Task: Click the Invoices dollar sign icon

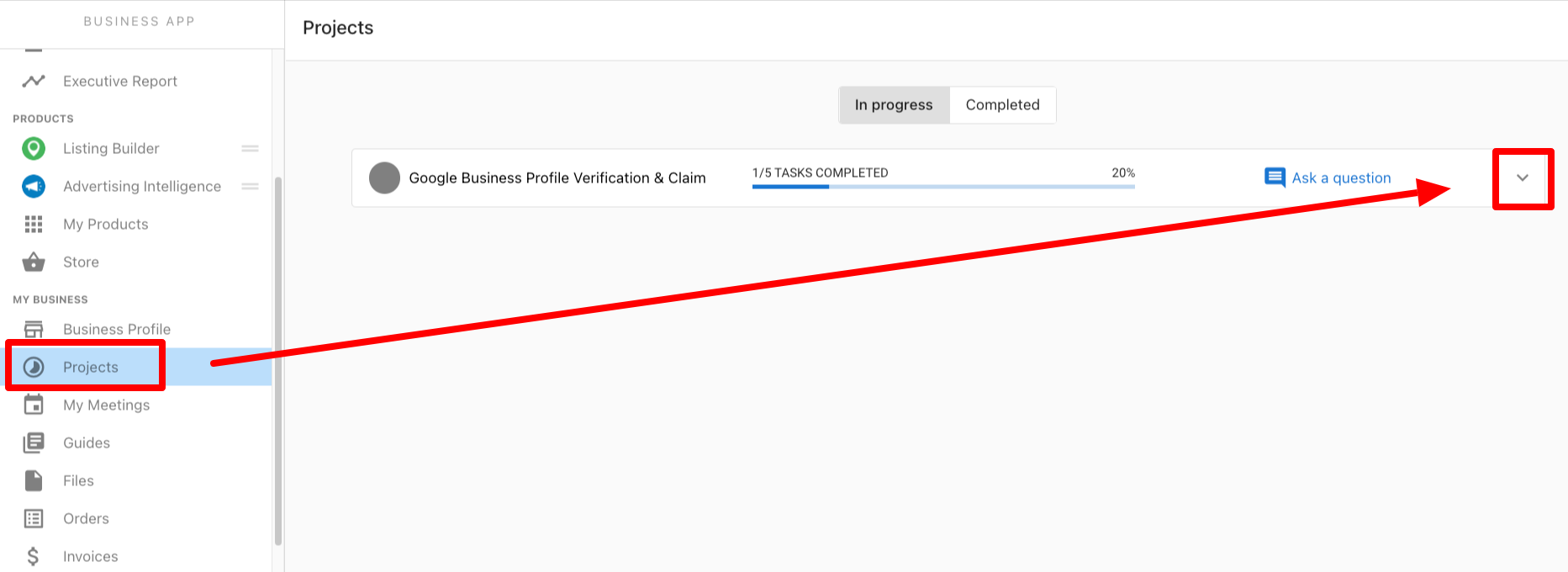Action: click(34, 556)
